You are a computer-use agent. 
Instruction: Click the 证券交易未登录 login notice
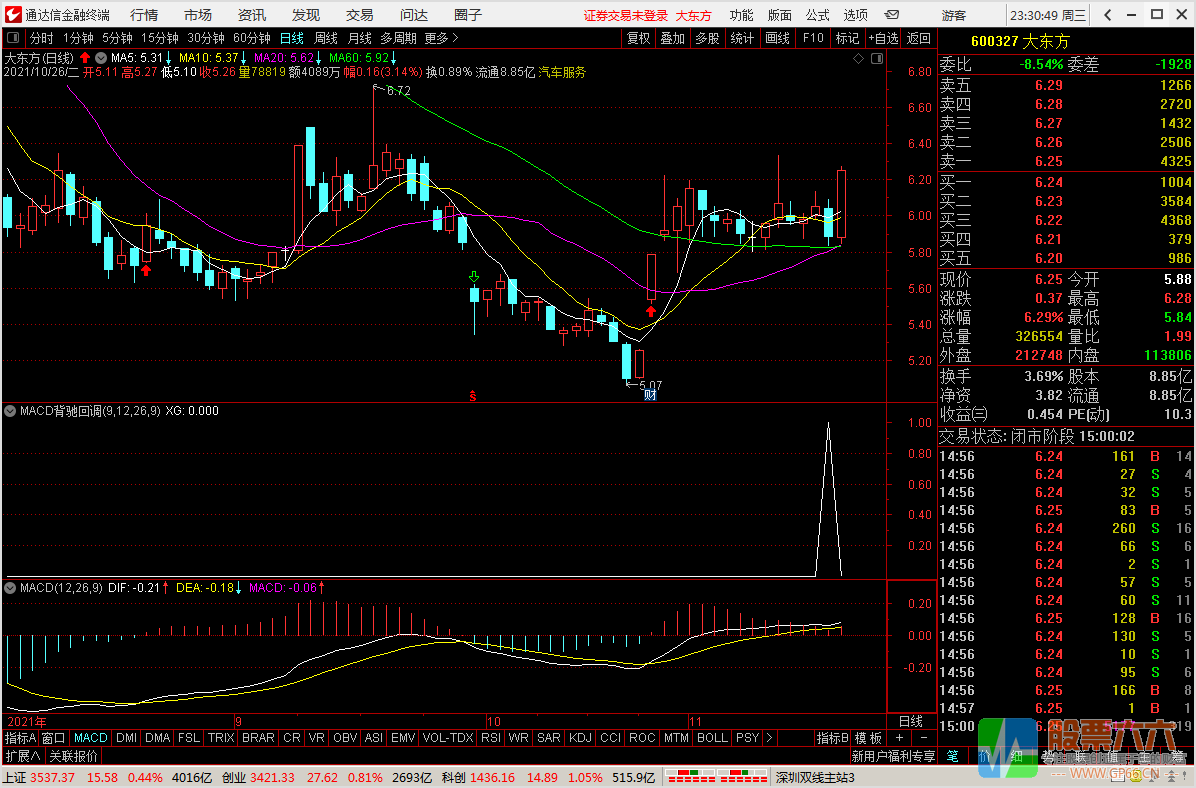(x=625, y=15)
